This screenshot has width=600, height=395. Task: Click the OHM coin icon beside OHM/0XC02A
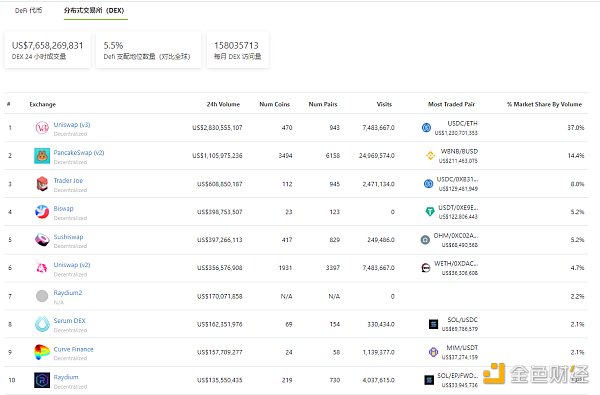[x=425, y=240]
